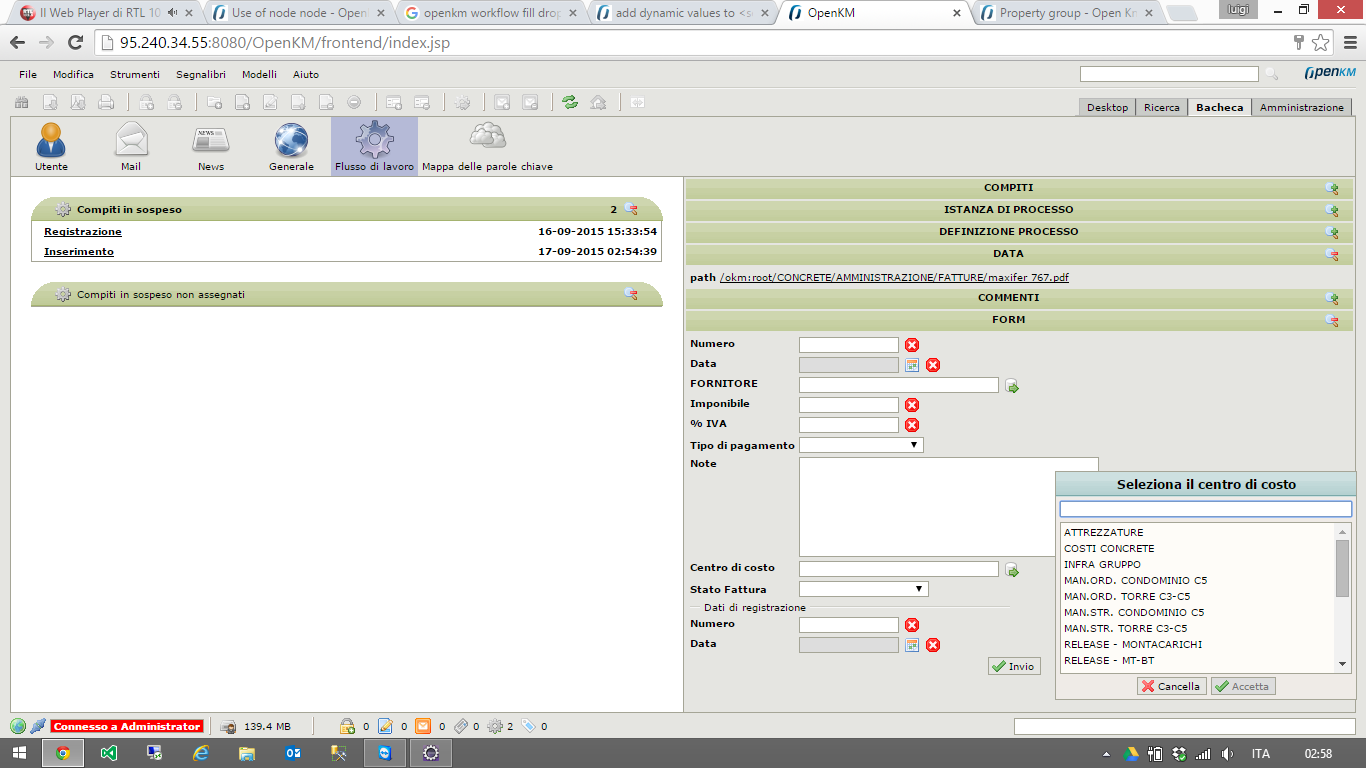Clear the Imponibile field with red X
Image resolution: width=1366 pixels, height=768 pixels.
pyautogui.click(x=912, y=405)
